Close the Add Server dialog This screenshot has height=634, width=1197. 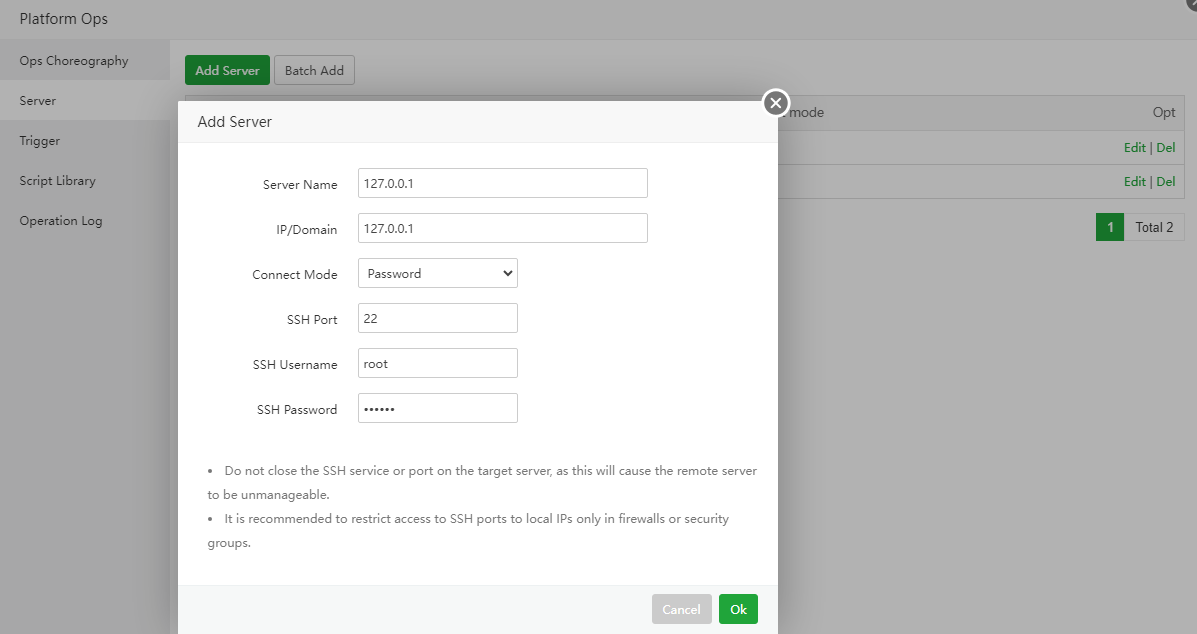click(x=775, y=103)
